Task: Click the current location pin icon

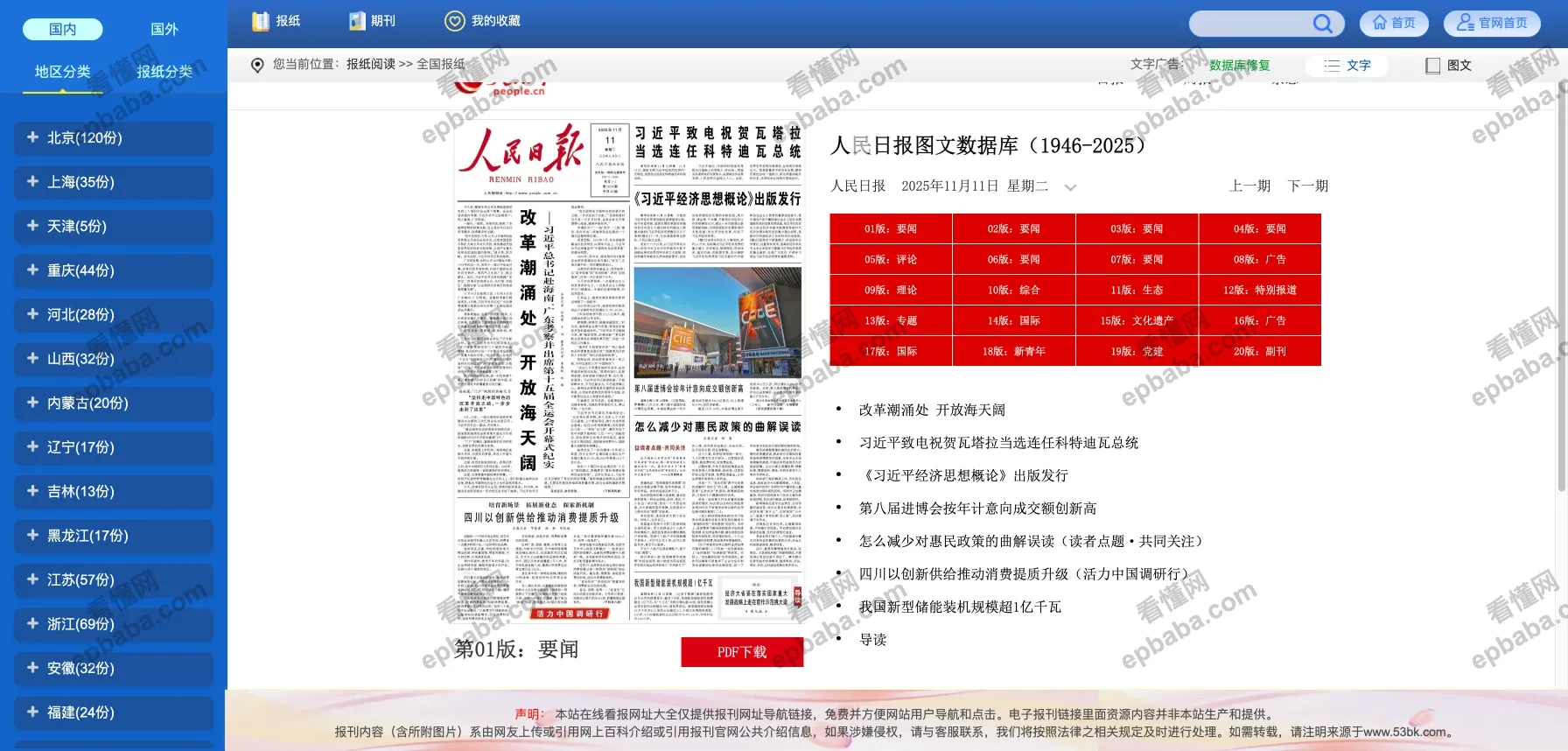Action: pyautogui.click(x=257, y=65)
